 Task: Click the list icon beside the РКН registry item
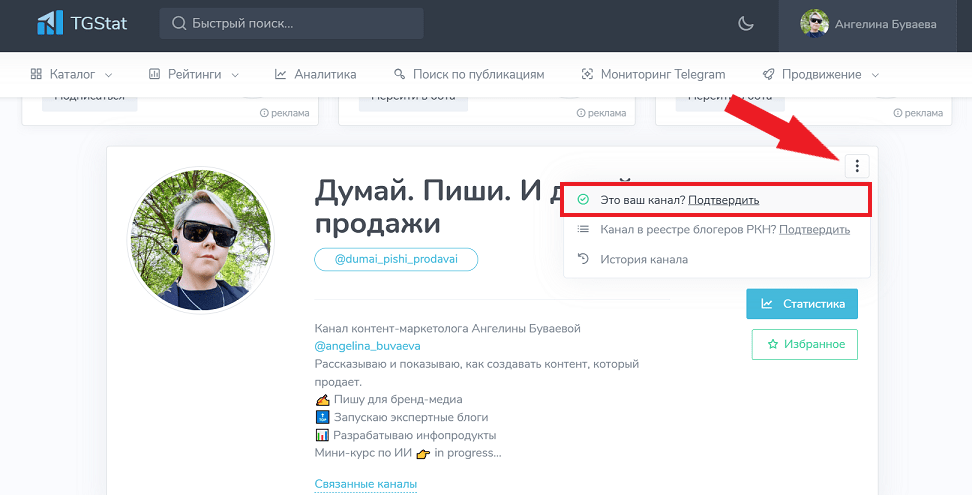583,230
